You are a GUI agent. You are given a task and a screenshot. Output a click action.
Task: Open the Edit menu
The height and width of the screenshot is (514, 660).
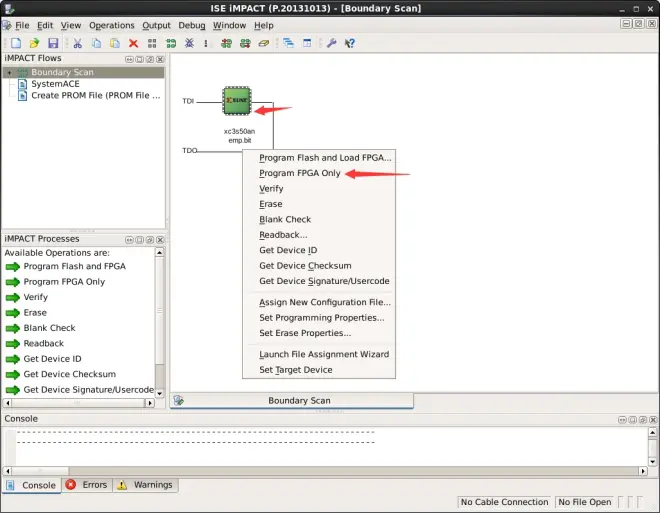(x=45, y=25)
